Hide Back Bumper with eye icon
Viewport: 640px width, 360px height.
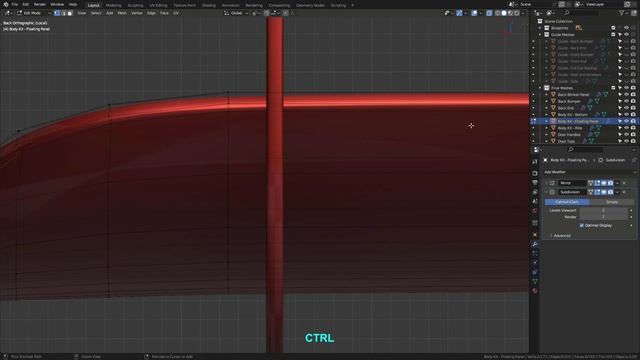pos(627,101)
